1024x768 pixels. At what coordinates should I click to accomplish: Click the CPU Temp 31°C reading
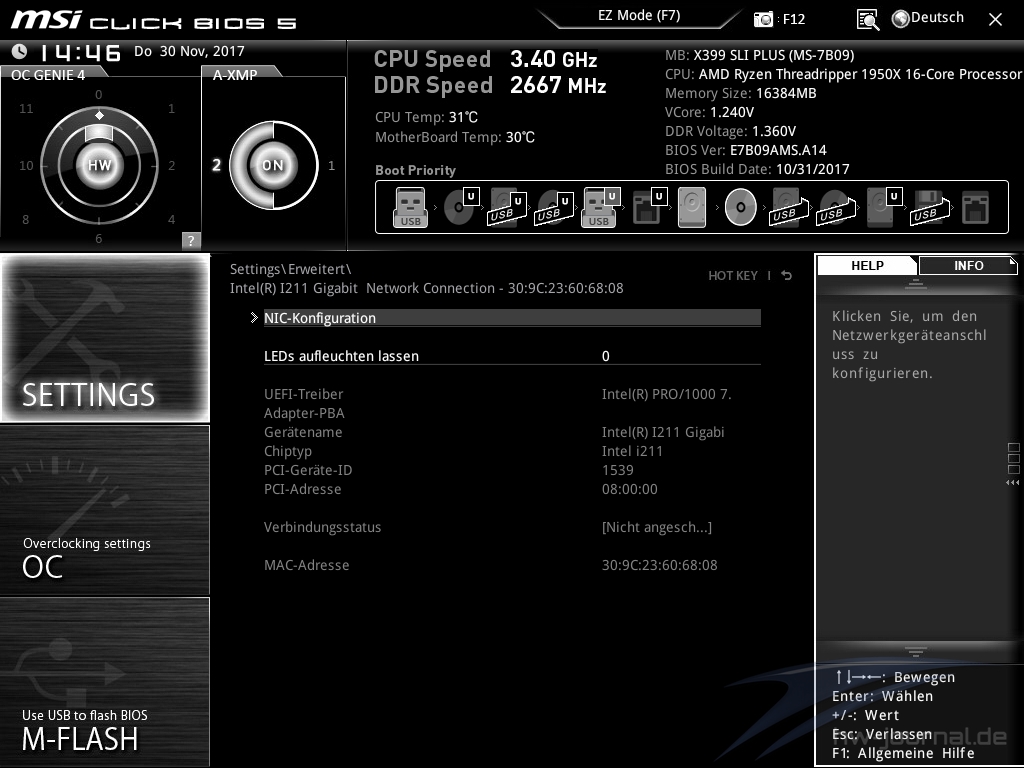pyautogui.click(x=426, y=118)
